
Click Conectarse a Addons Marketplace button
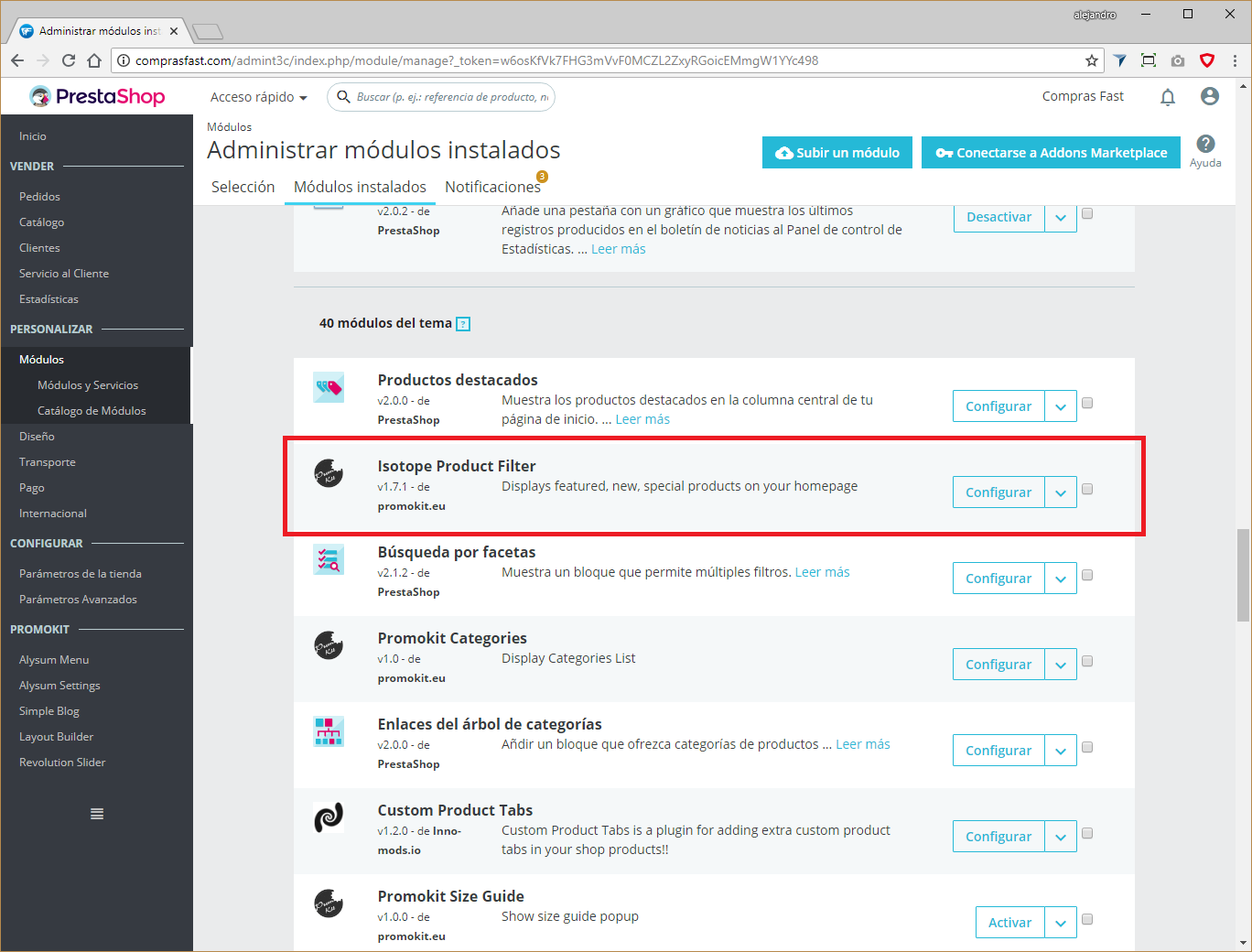[1051, 153]
